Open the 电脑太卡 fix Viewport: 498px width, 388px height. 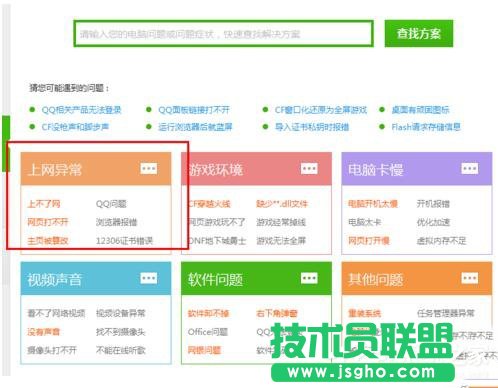(365, 222)
